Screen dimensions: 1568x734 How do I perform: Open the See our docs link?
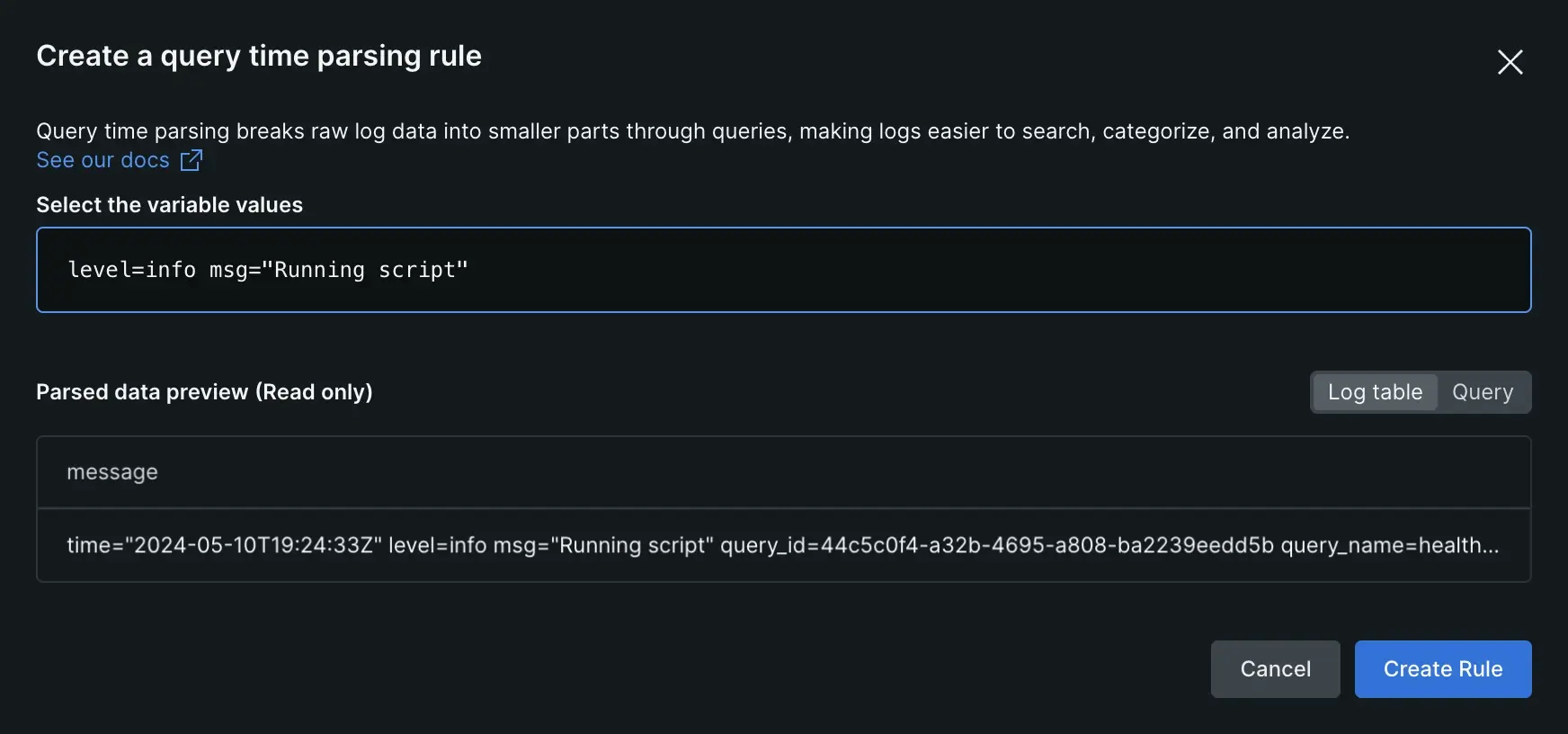[102, 160]
